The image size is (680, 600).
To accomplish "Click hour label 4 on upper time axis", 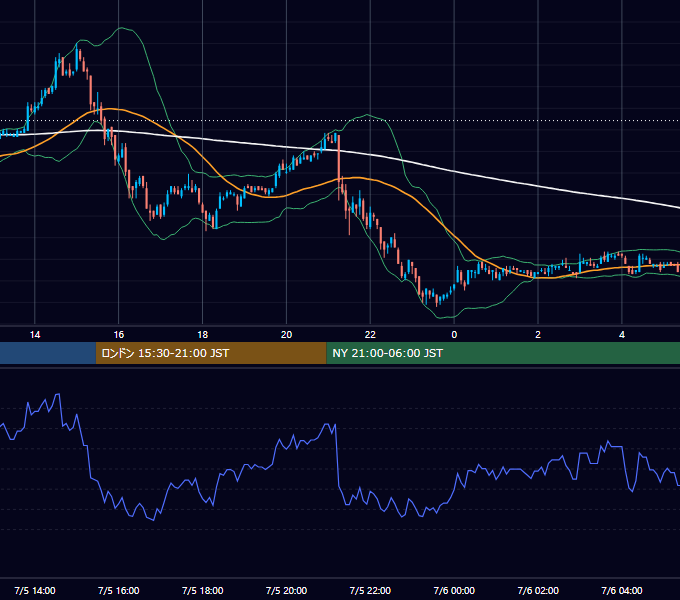I will coord(622,335).
